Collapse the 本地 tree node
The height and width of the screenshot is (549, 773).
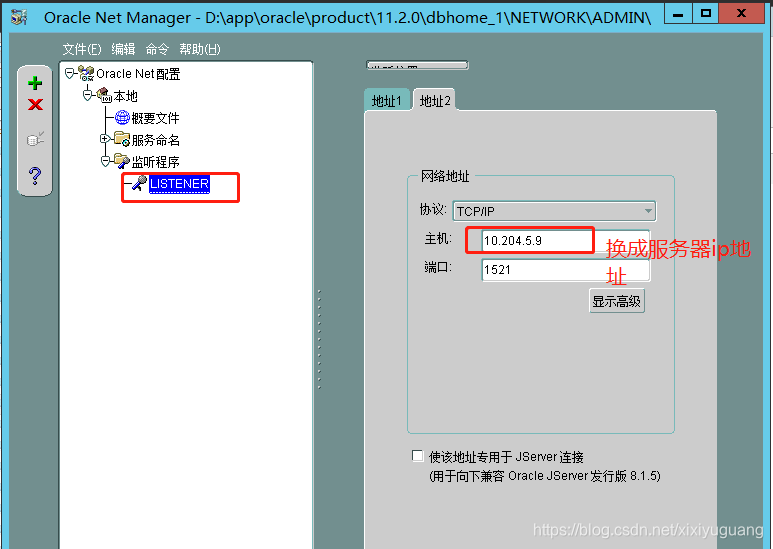[x=87, y=95]
